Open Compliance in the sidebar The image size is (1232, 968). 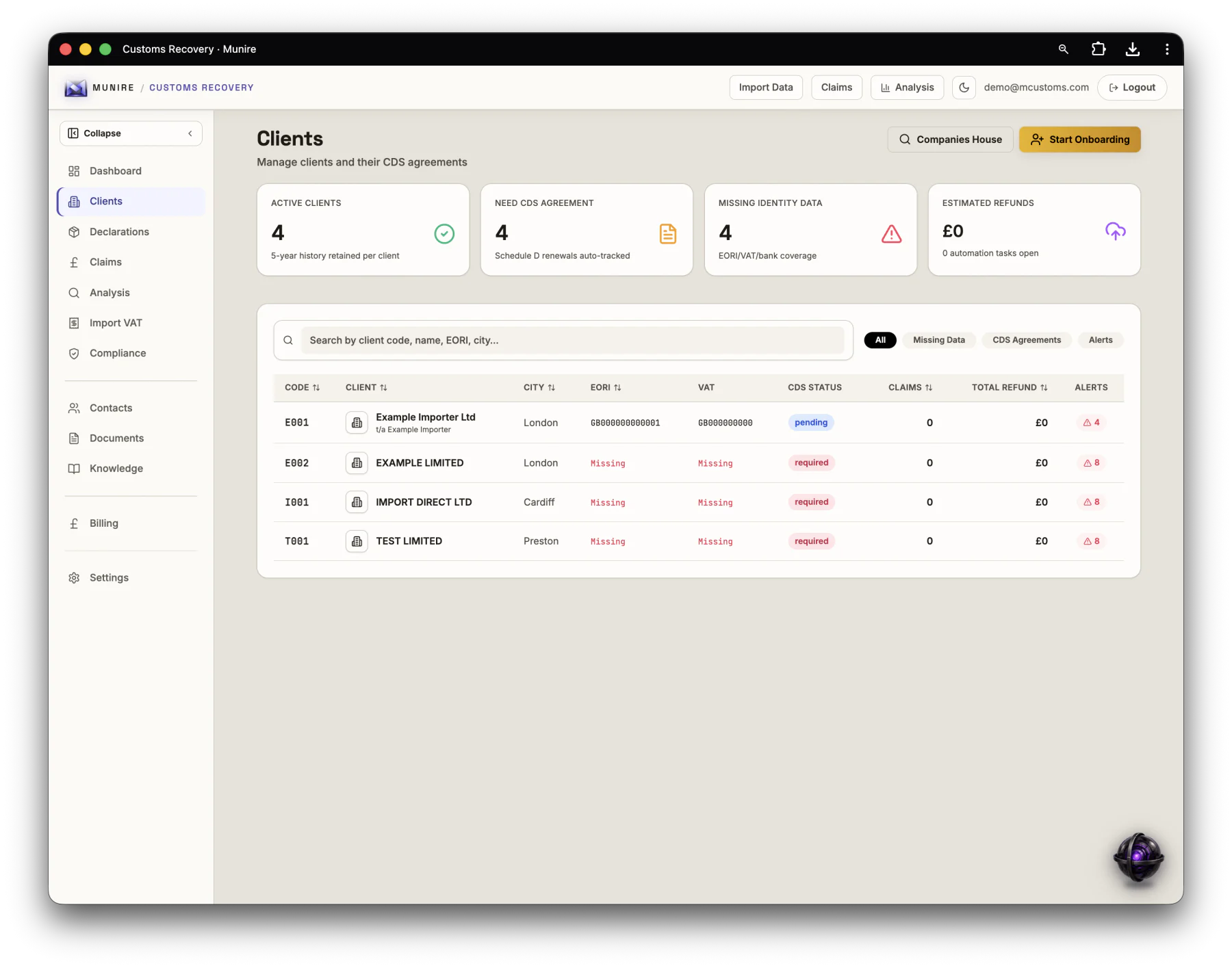pos(131,353)
